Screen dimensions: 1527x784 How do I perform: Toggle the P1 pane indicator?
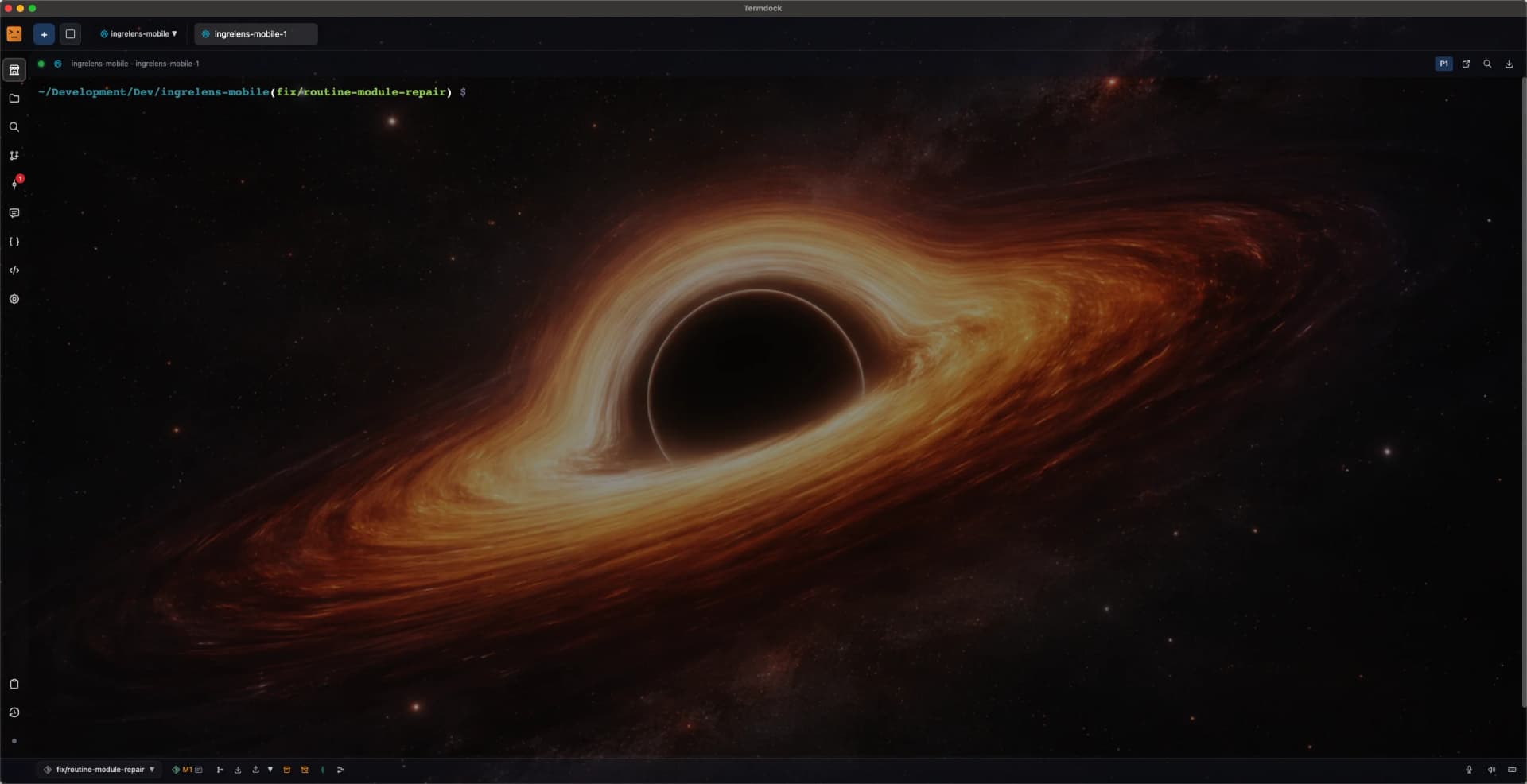(1443, 64)
